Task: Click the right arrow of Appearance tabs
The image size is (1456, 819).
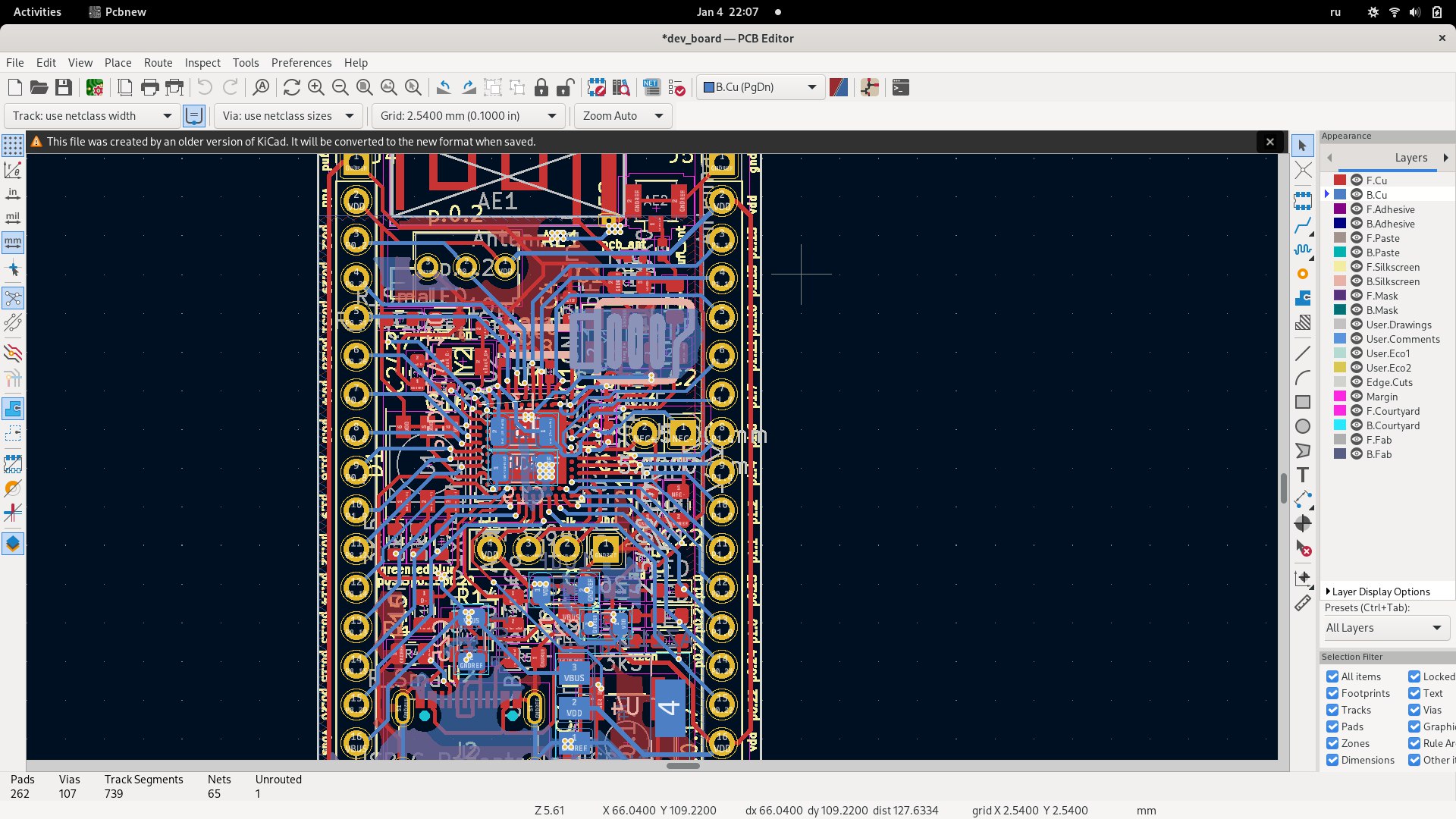Action: click(x=1445, y=158)
